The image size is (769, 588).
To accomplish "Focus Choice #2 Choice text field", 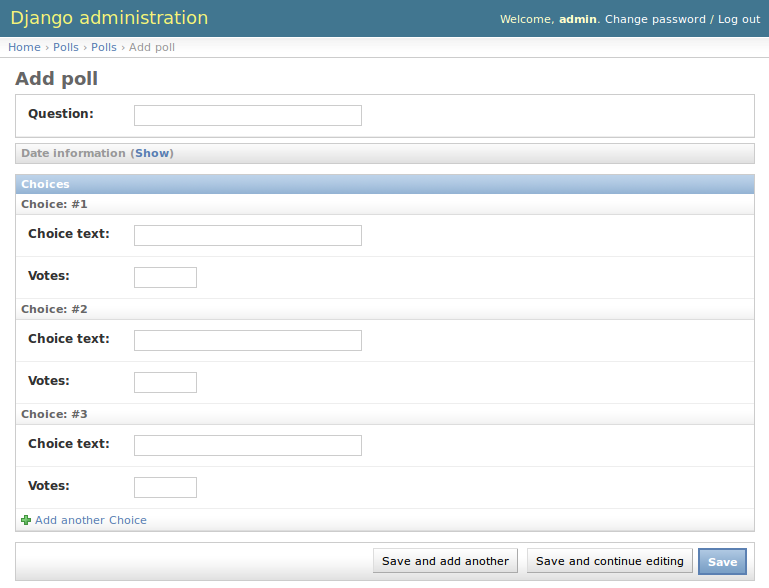I will (x=247, y=340).
